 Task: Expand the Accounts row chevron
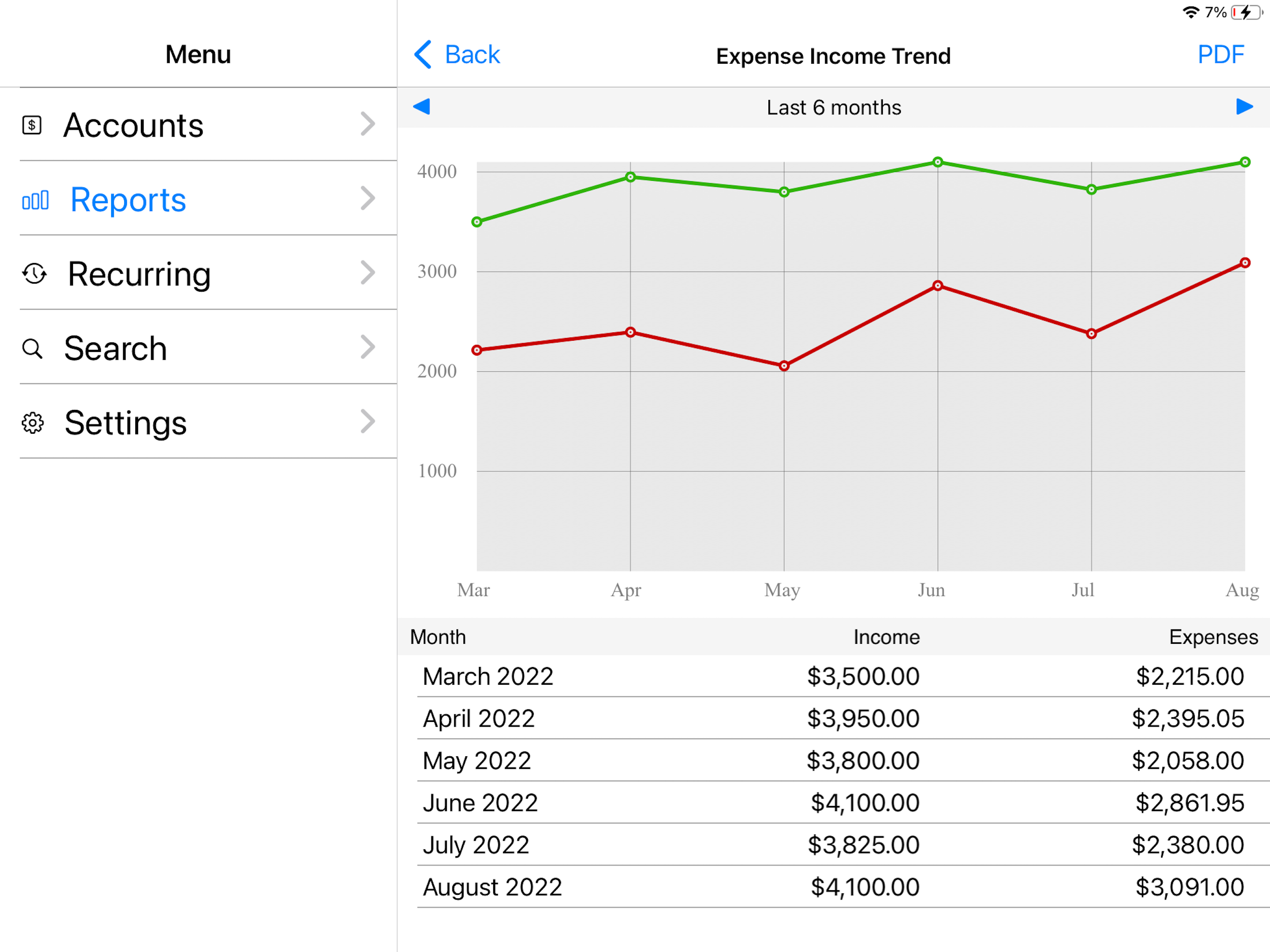point(367,124)
